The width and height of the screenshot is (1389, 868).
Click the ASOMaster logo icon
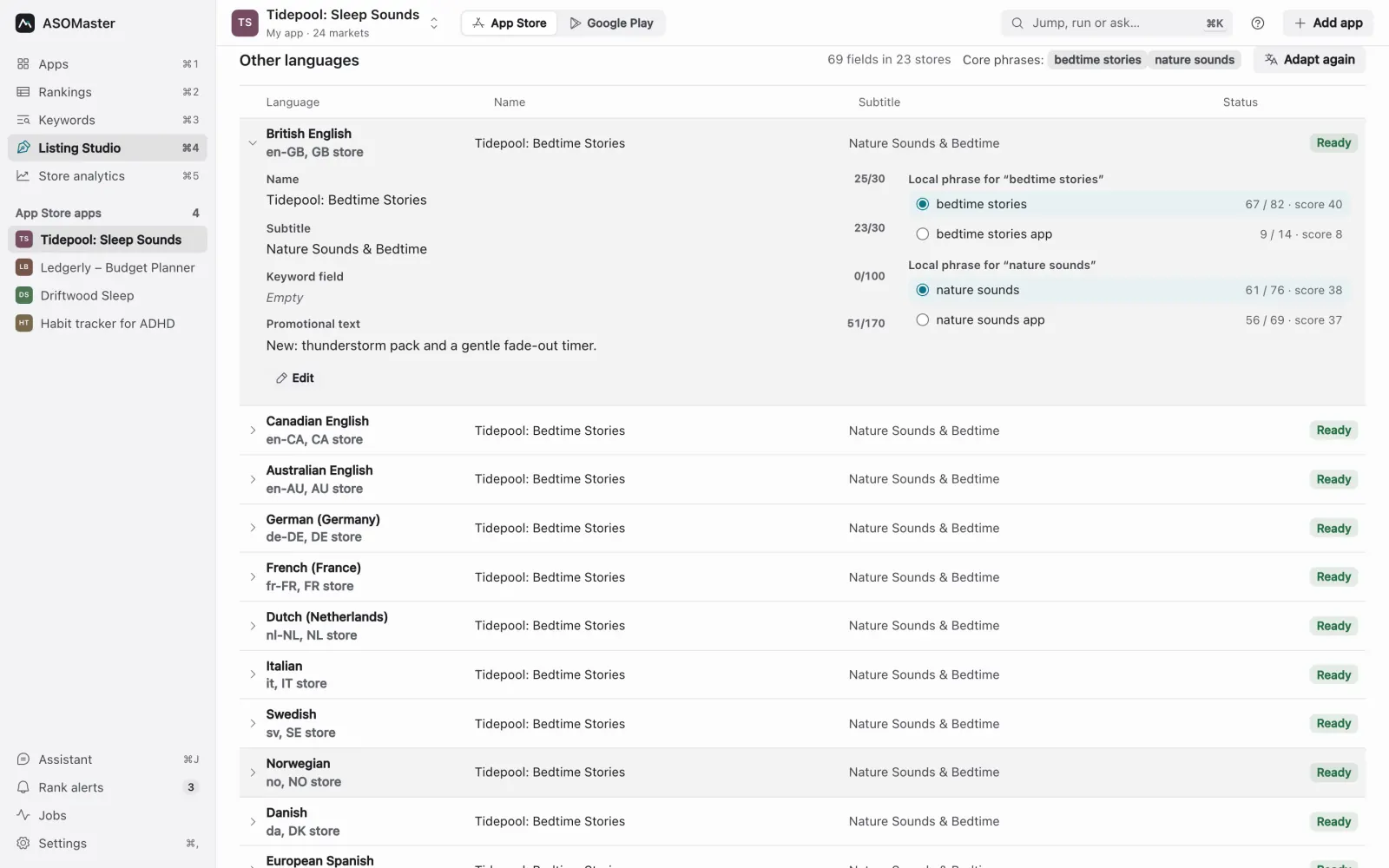click(25, 23)
